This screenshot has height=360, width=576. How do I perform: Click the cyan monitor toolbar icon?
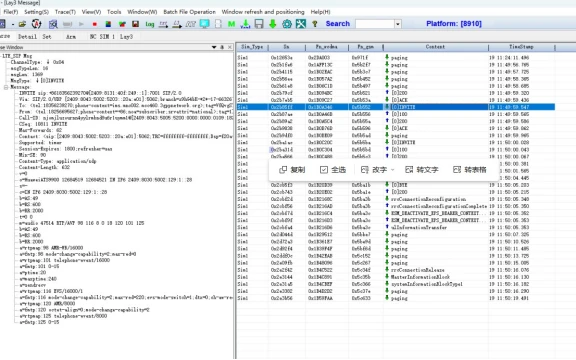(x=205, y=24)
